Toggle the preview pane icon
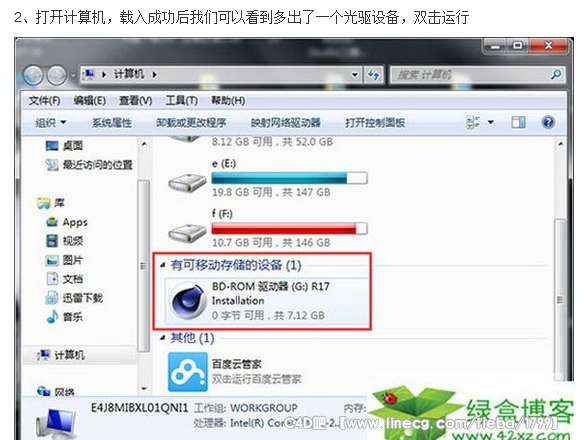Image resolution: width=584 pixels, height=440 pixels. pyautogui.click(x=518, y=122)
